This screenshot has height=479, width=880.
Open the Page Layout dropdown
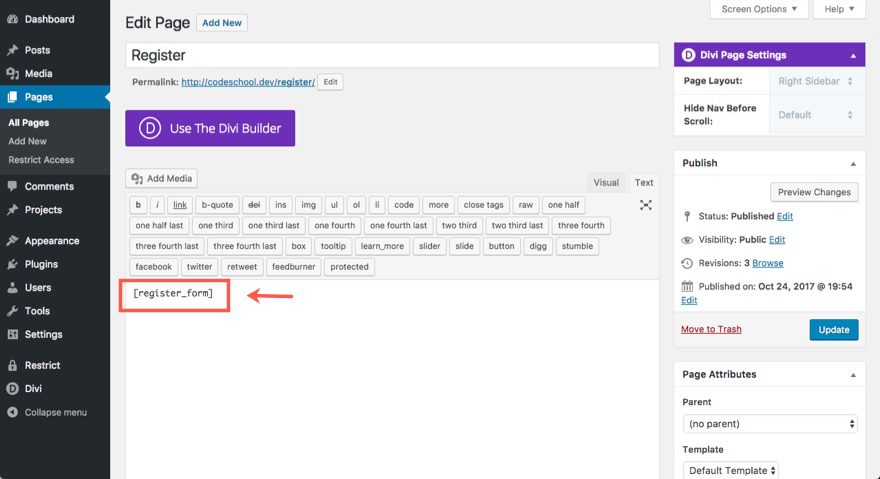click(x=815, y=81)
